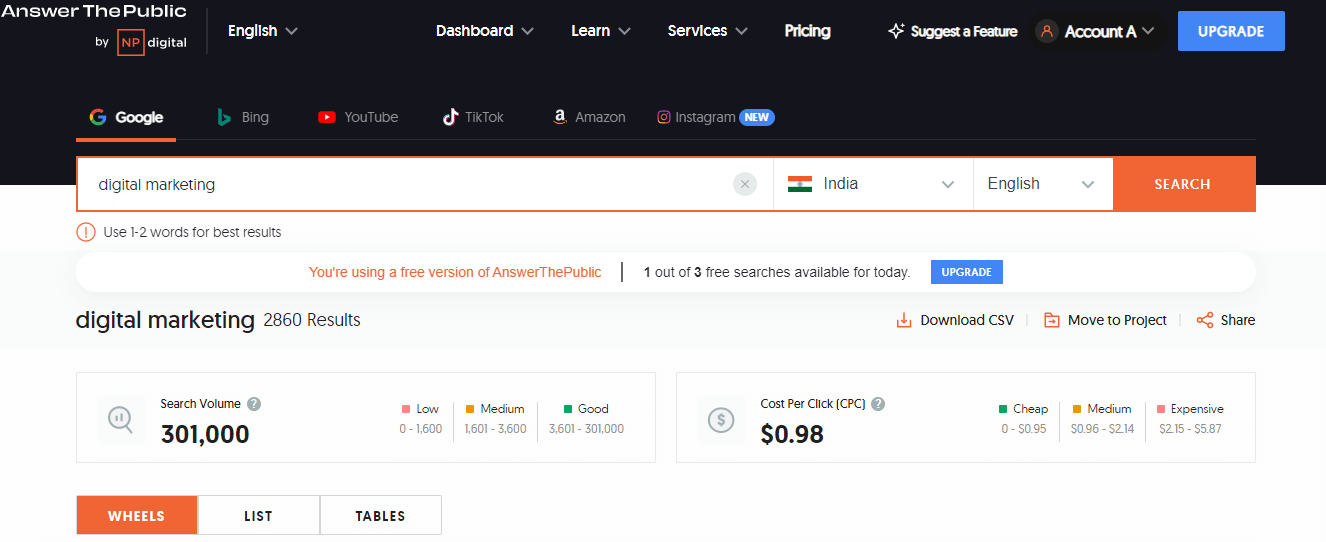Clear the search field with X icon

[x=745, y=184]
